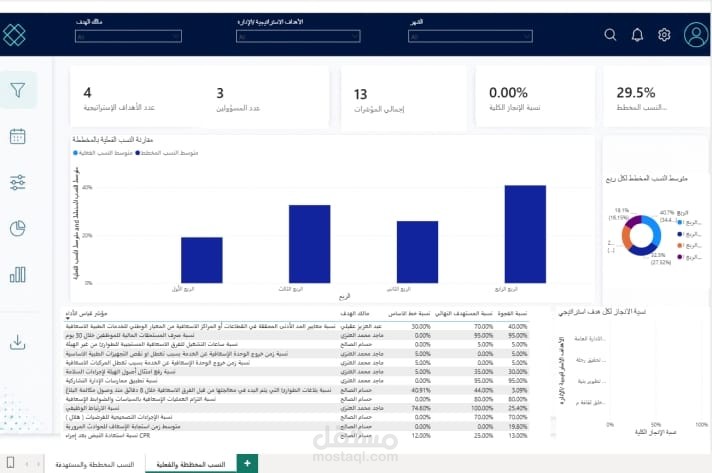The height and width of the screenshot is (473, 712).
Task: Click the dark blue متوسط النسب المخطط legend dot
Action: tap(138, 153)
